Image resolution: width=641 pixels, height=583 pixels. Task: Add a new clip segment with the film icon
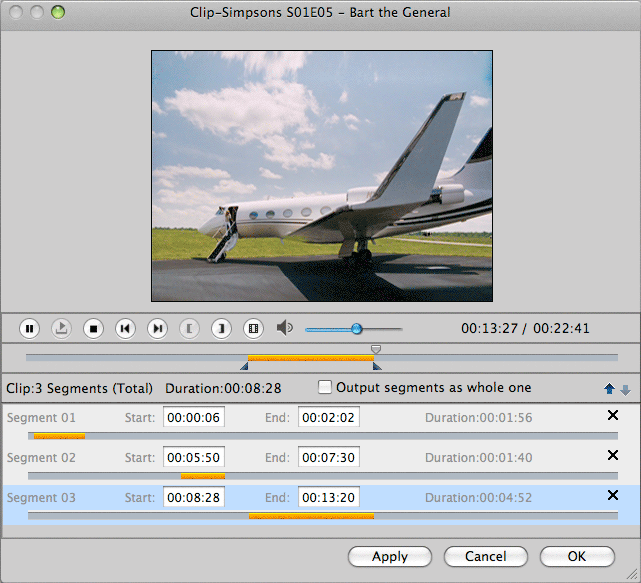(x=253, y=328)
